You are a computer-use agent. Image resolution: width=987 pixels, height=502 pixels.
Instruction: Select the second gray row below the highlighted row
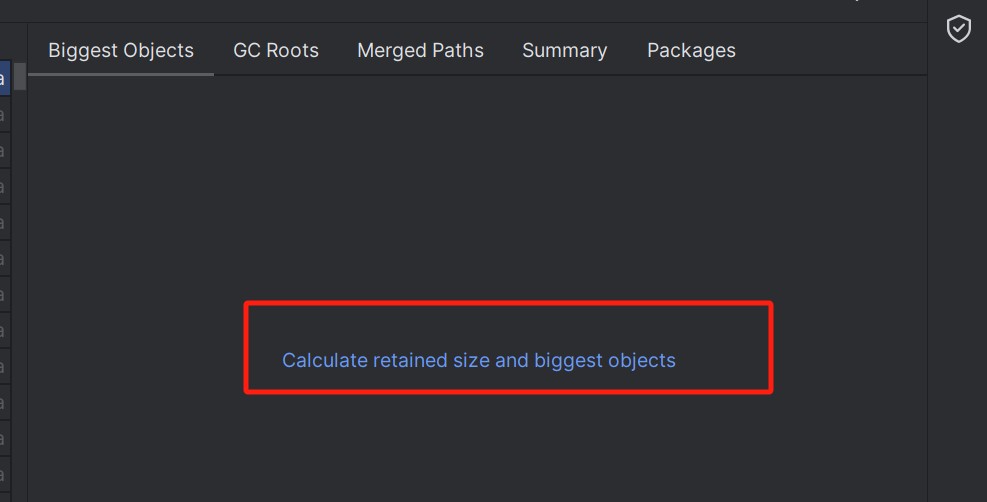click(4, 150)
